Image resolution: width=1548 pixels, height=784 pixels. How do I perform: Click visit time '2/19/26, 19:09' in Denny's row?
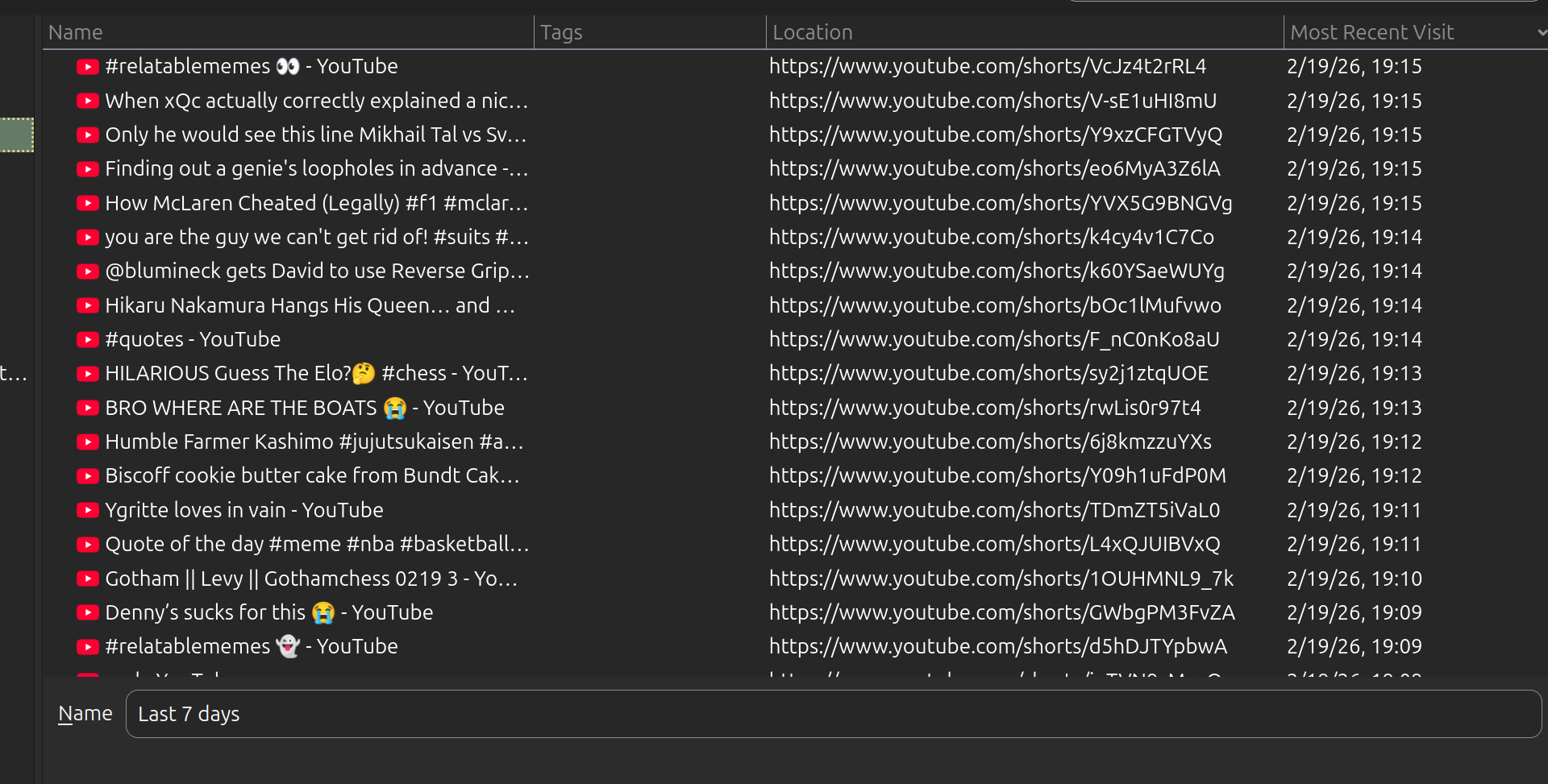pyautogui.click(x=1354, y=612)
